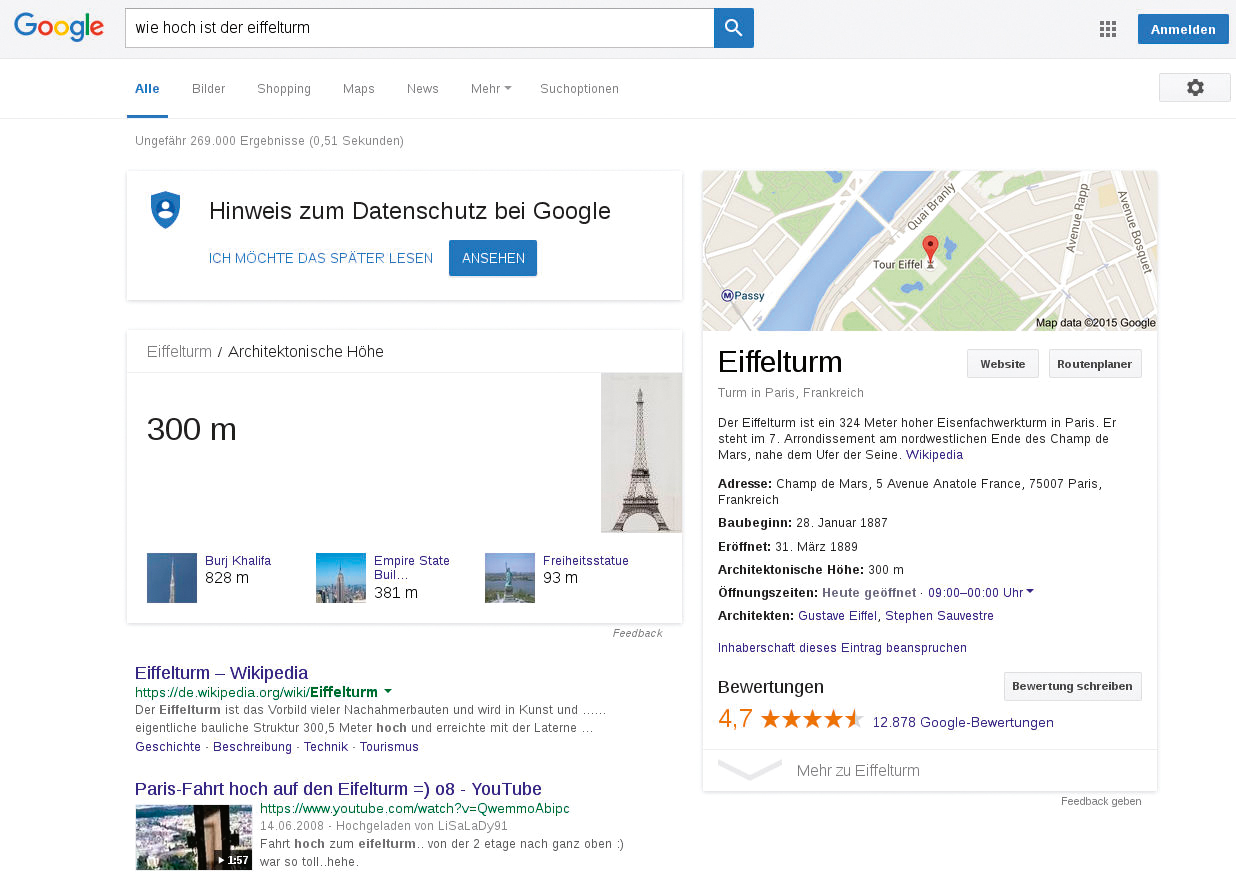Click the Passy metro station icon
Viewport: 1236px width, 882px height.
pyautogui.click(x=728, y=295)
